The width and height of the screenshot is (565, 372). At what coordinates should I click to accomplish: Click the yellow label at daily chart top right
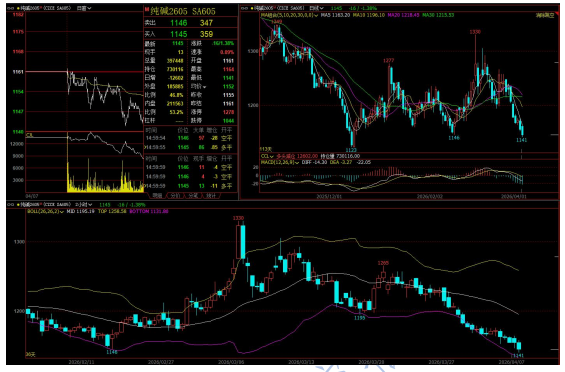pyautogui.click(x=545, y=16)
